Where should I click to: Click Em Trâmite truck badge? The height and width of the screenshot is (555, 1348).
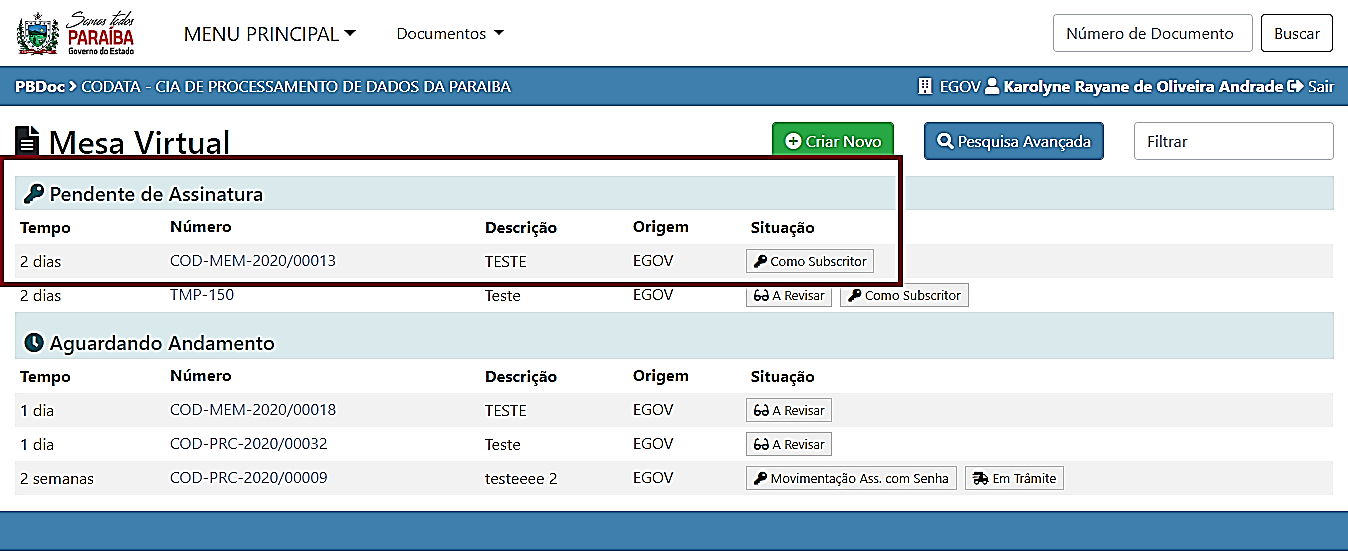(x=1014, y=478)
